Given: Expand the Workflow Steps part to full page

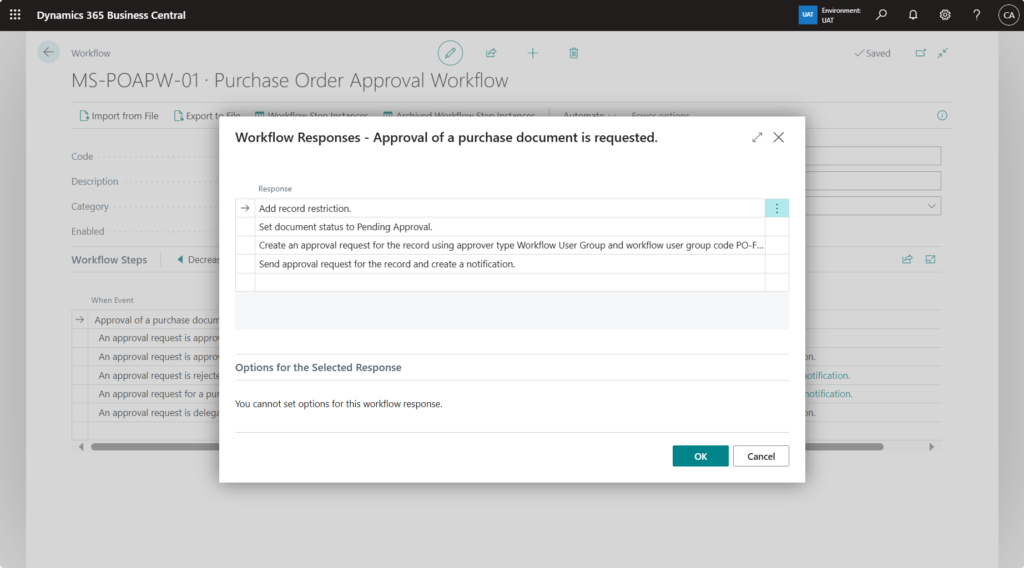Looking at the screenshot, I should coord(931,259).
